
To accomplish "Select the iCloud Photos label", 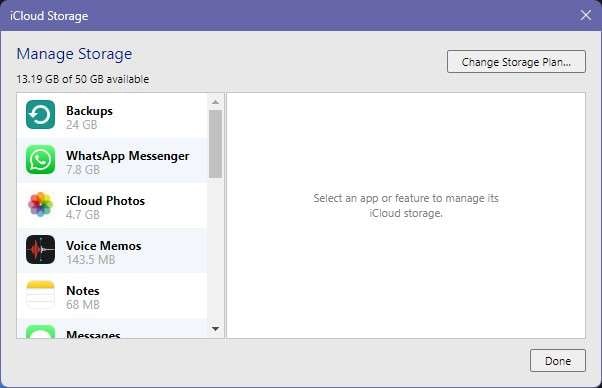I will point(105,200).
